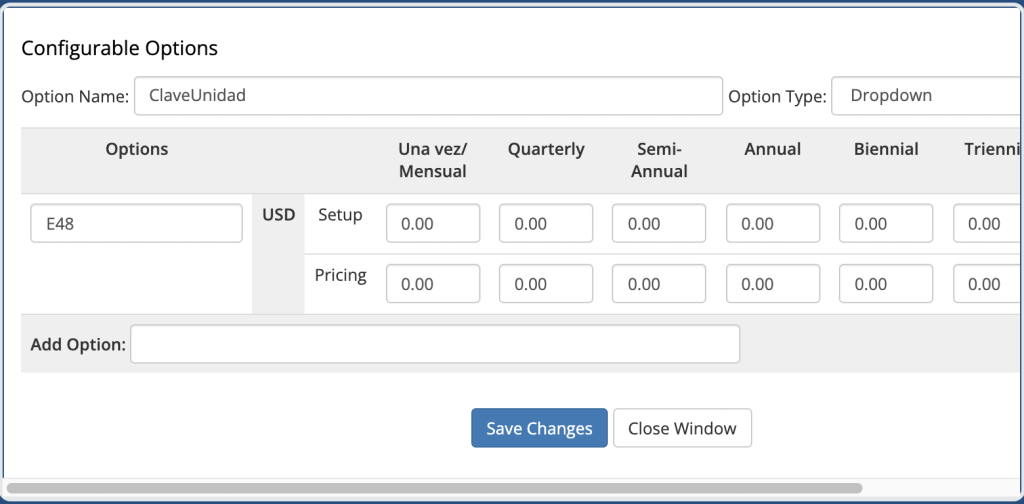Click Setup price field under Annual

coord(773,223)
